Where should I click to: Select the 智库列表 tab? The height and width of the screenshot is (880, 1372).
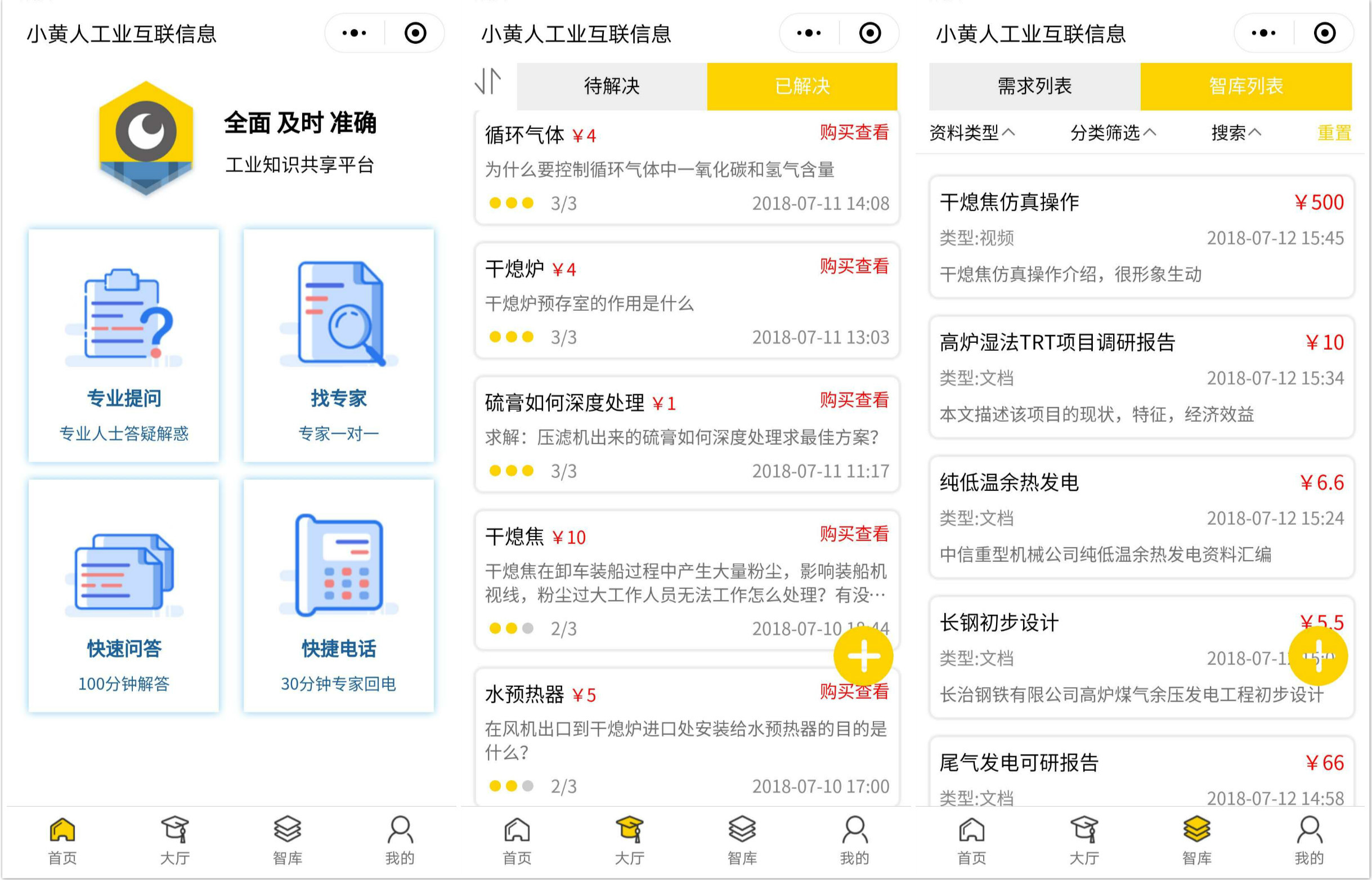[1246, 86]
